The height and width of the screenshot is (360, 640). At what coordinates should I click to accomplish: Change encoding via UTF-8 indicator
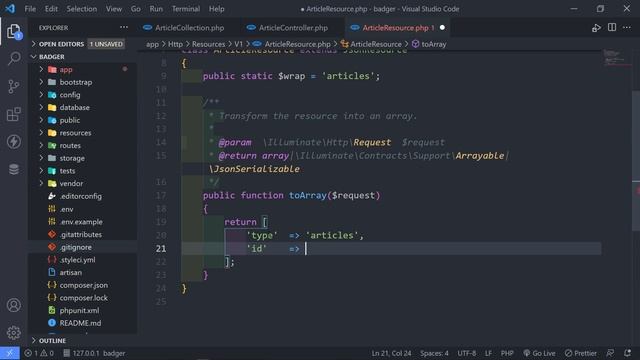point(466,353)
